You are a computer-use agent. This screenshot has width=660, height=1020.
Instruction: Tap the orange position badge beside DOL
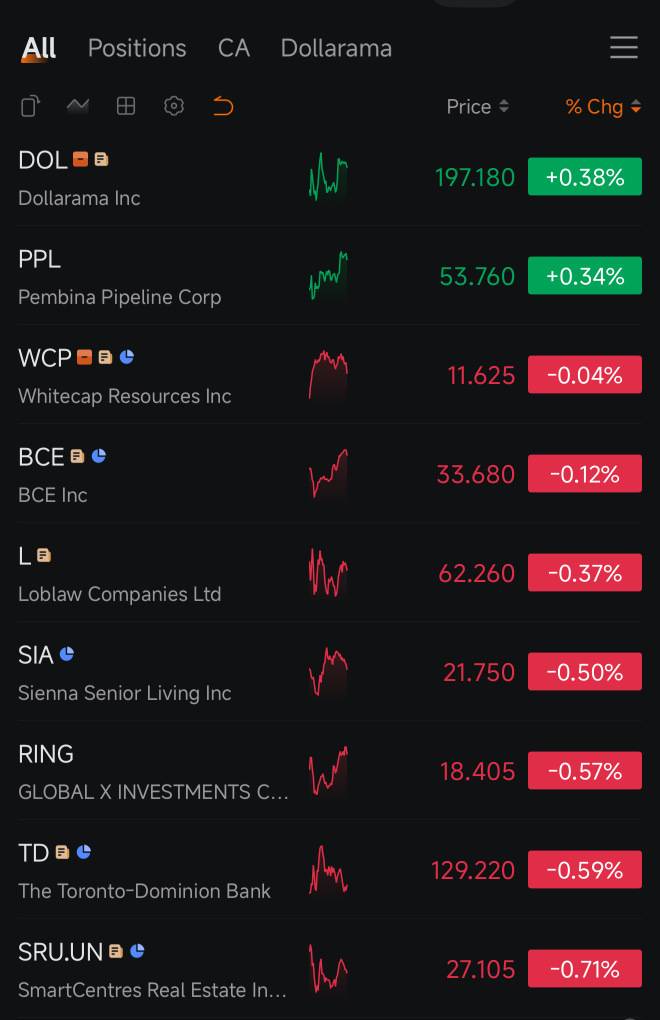point(80,159)
